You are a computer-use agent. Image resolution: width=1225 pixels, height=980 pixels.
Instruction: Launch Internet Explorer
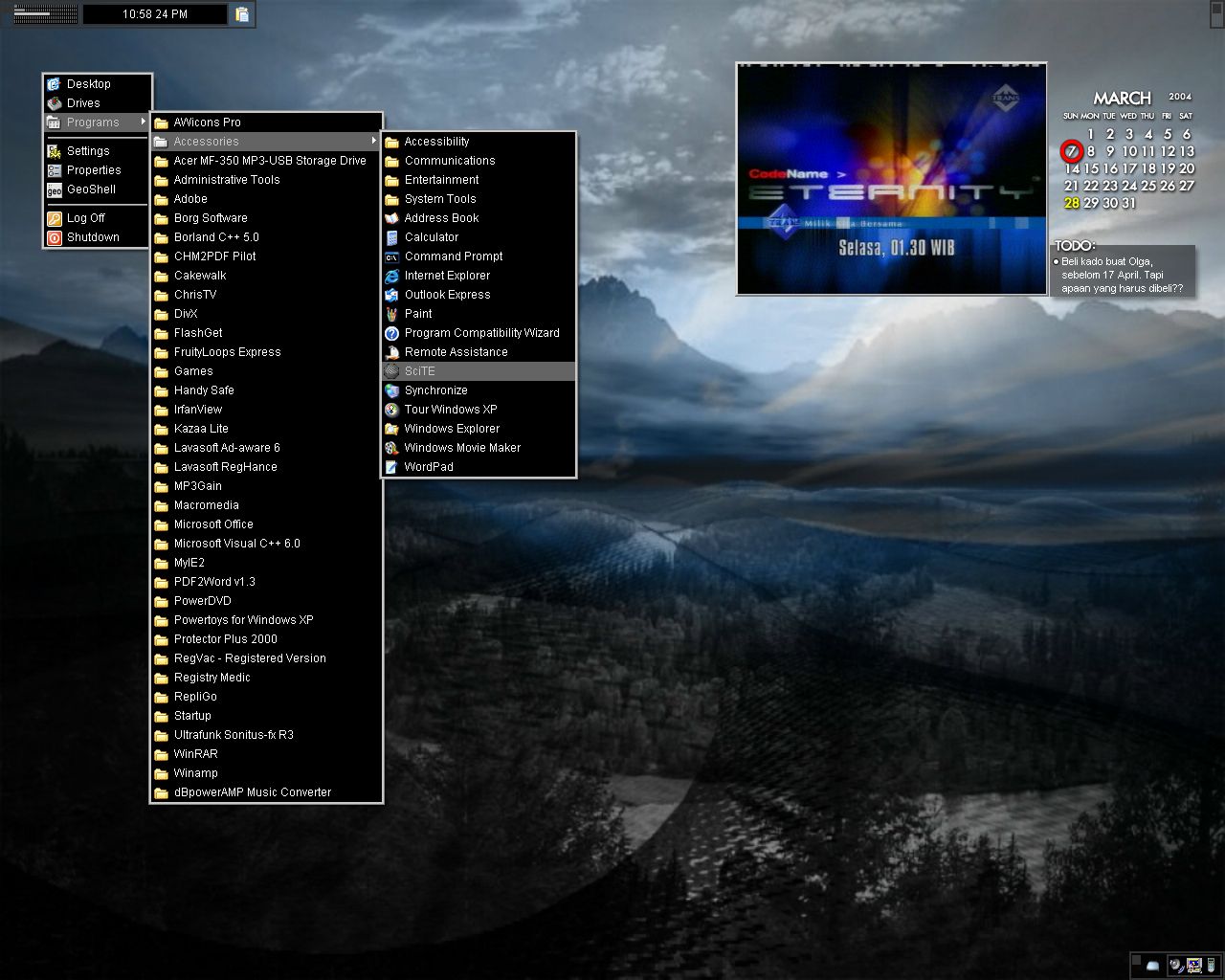pyautogui.click(x=479, y=276)
